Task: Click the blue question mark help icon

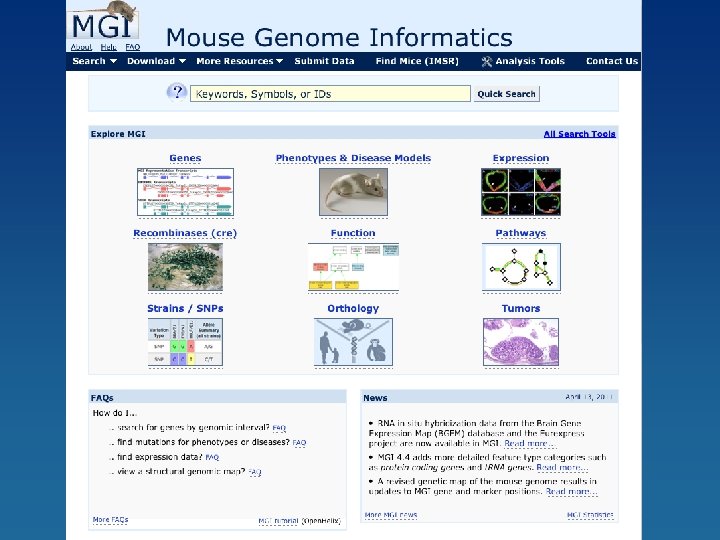Action: click(177, 93)
